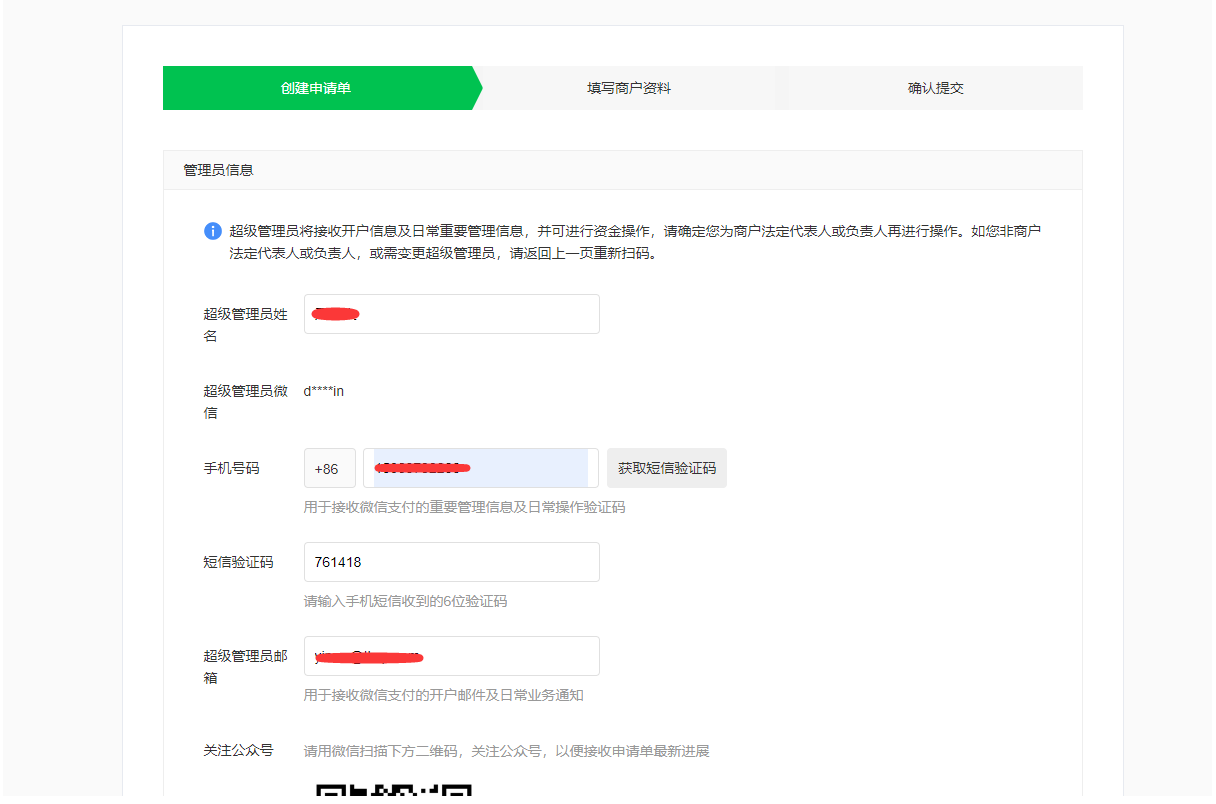
Task: Click the 请输入手机短信收到的6位验证码 hint
Action: tap(405, 601)
